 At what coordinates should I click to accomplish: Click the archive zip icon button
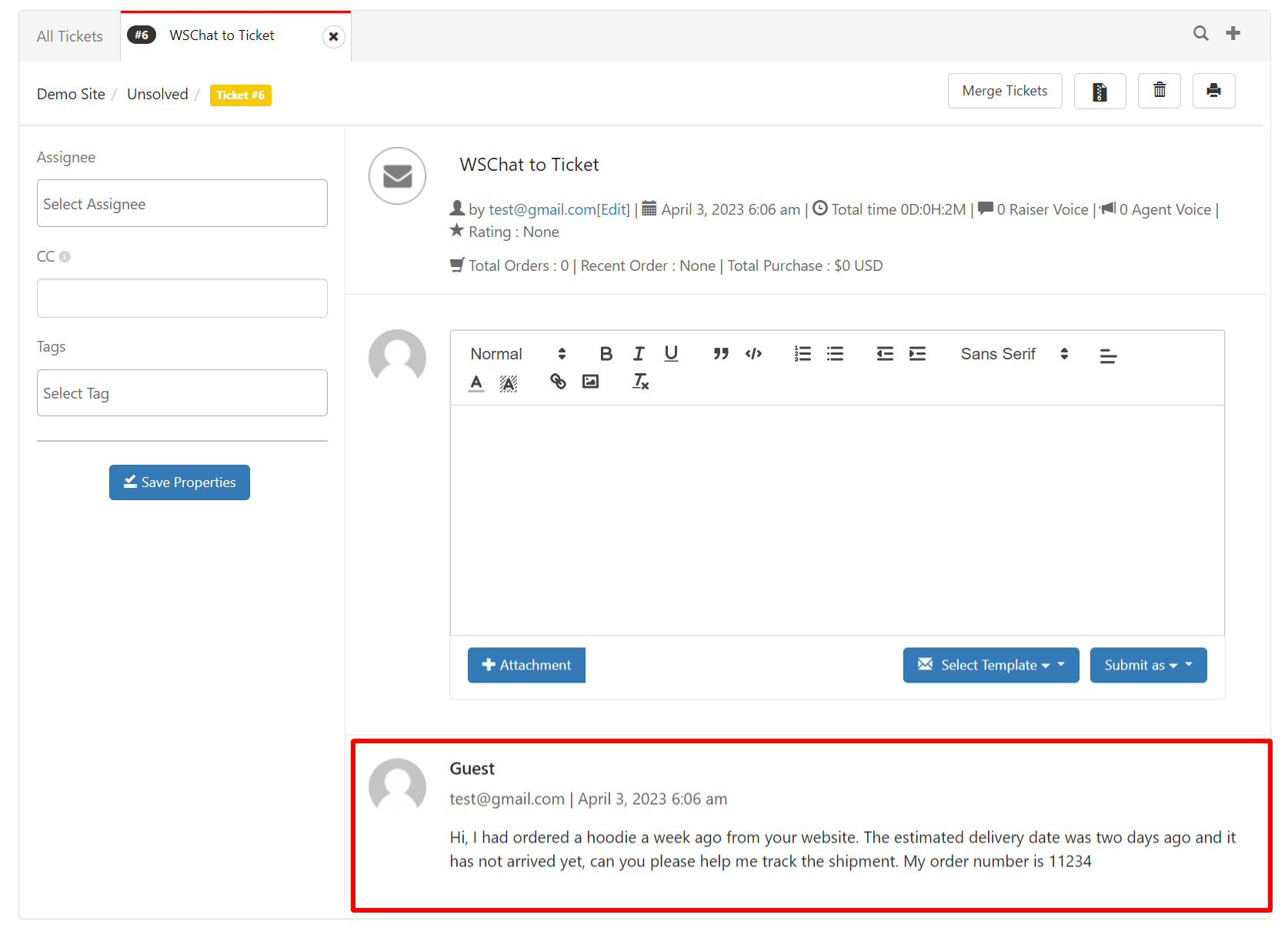tap(1099, 92)
